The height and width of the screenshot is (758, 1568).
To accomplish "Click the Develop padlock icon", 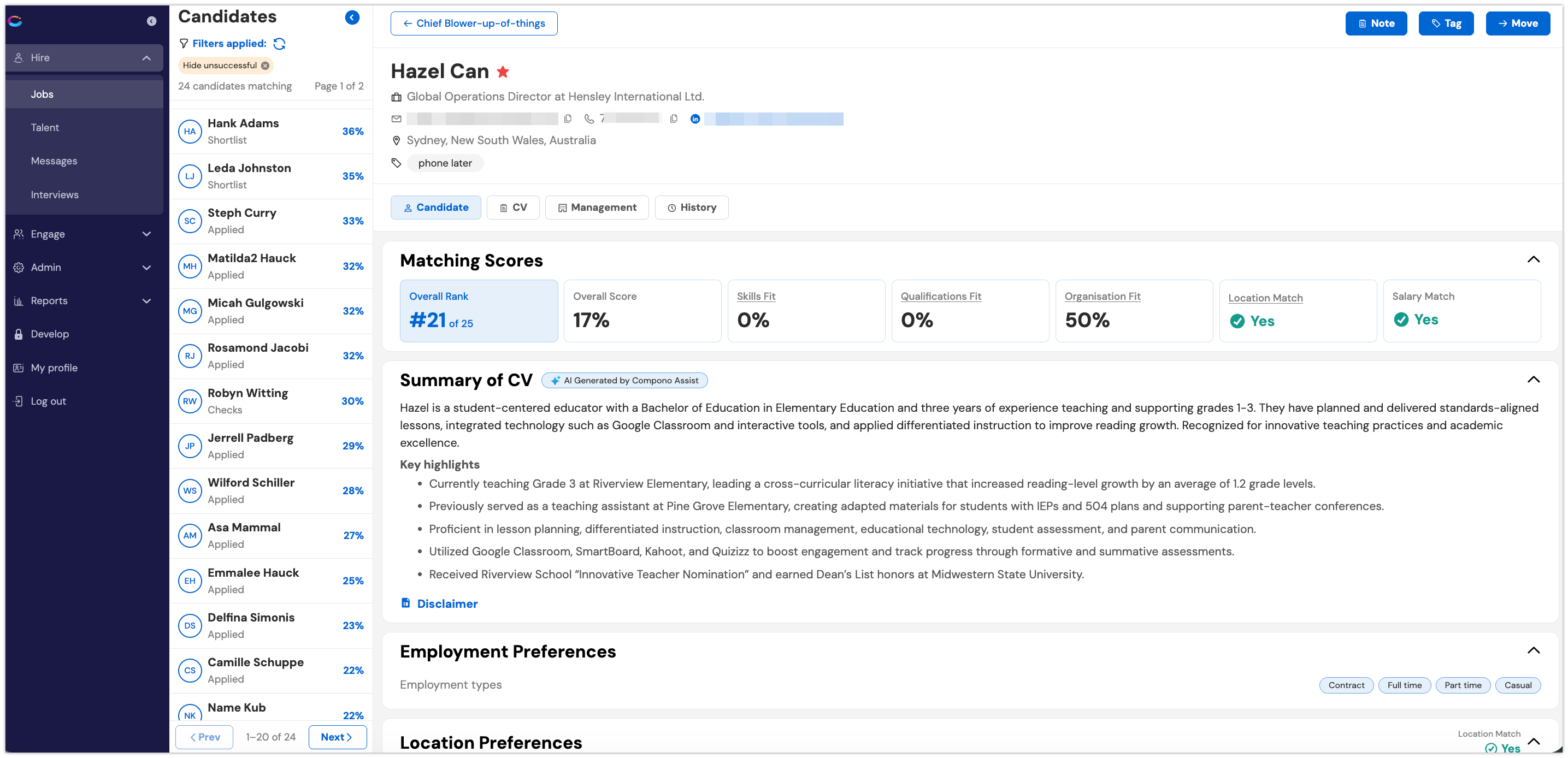I will (18, 335).
